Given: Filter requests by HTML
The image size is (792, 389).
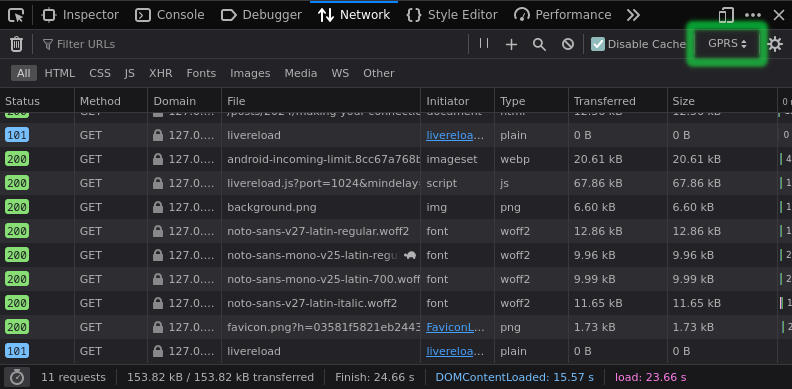Looking at the screenshot, I should (x=60, y=73).
